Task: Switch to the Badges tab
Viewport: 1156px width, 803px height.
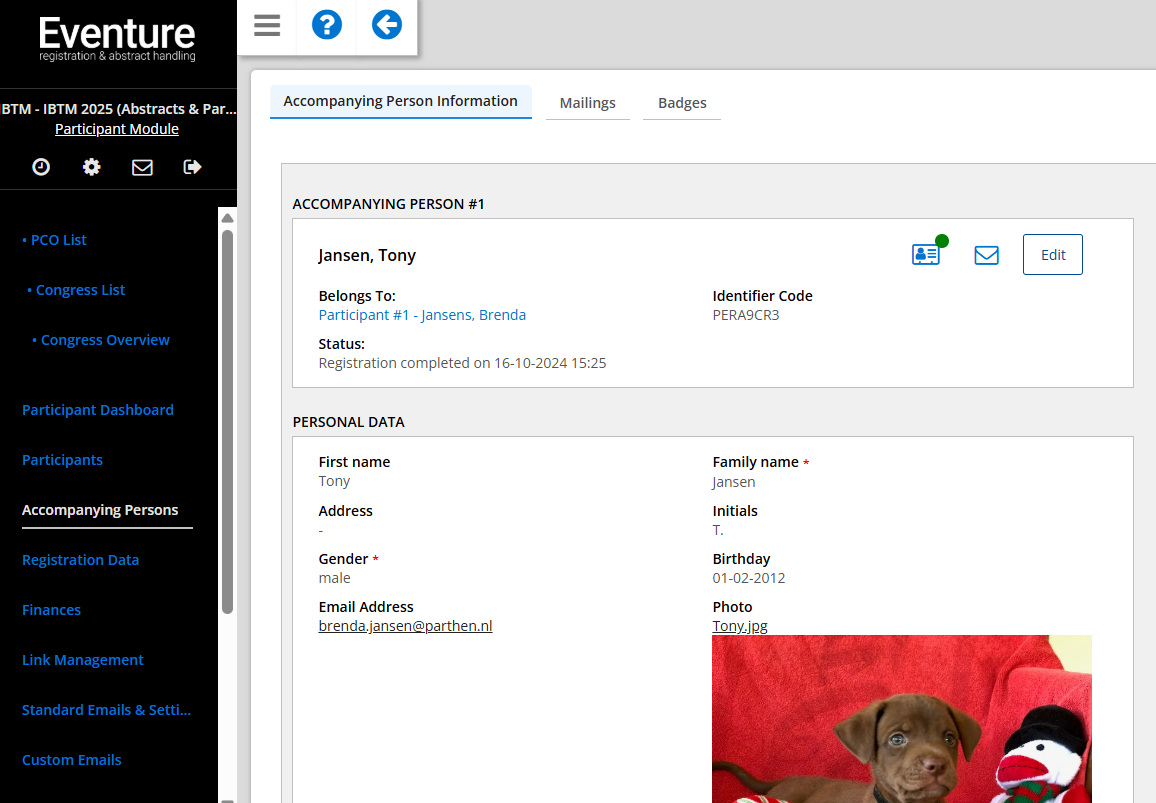Action: coord(682,103)
